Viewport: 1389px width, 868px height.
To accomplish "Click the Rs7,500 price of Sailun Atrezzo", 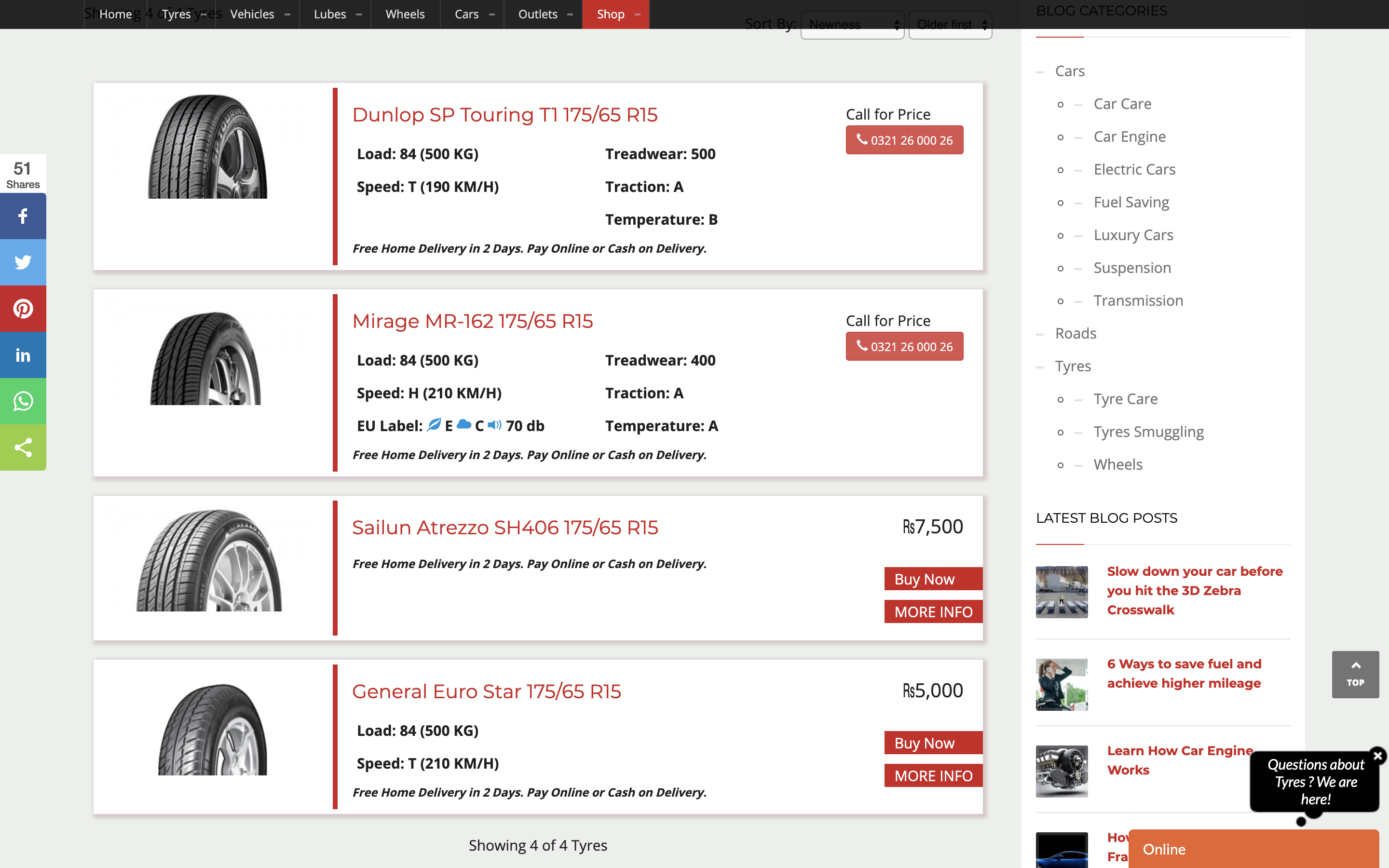I will pyautogui.click(x=933, y=527).
